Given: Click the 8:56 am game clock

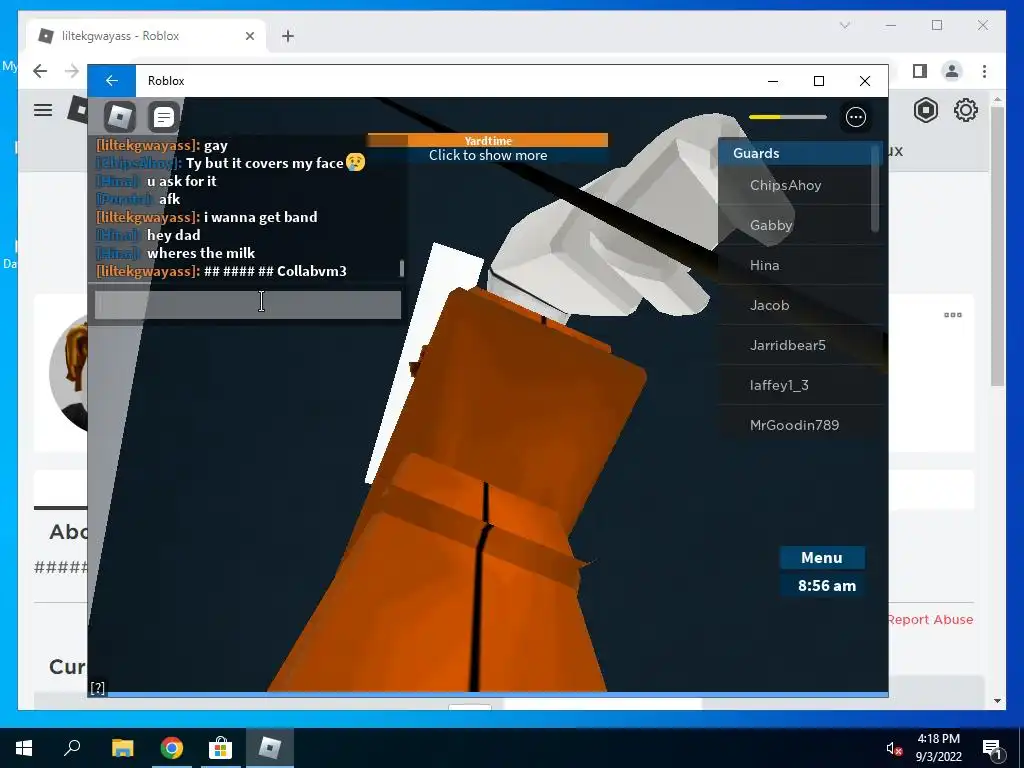Looking at the screenshot, I should [823, 585].
